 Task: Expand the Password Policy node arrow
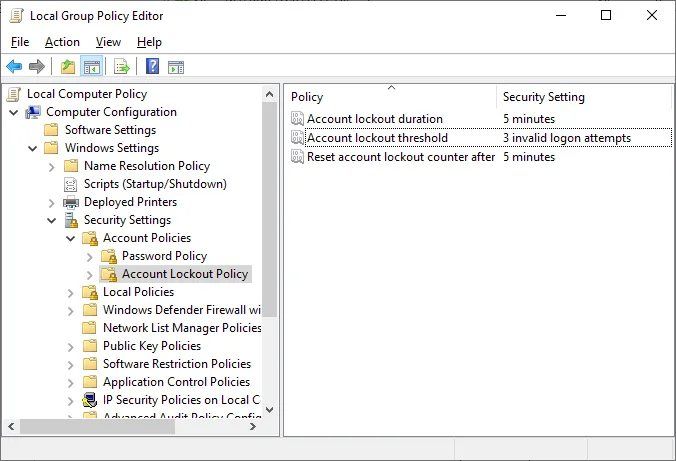tap(90, 256)
